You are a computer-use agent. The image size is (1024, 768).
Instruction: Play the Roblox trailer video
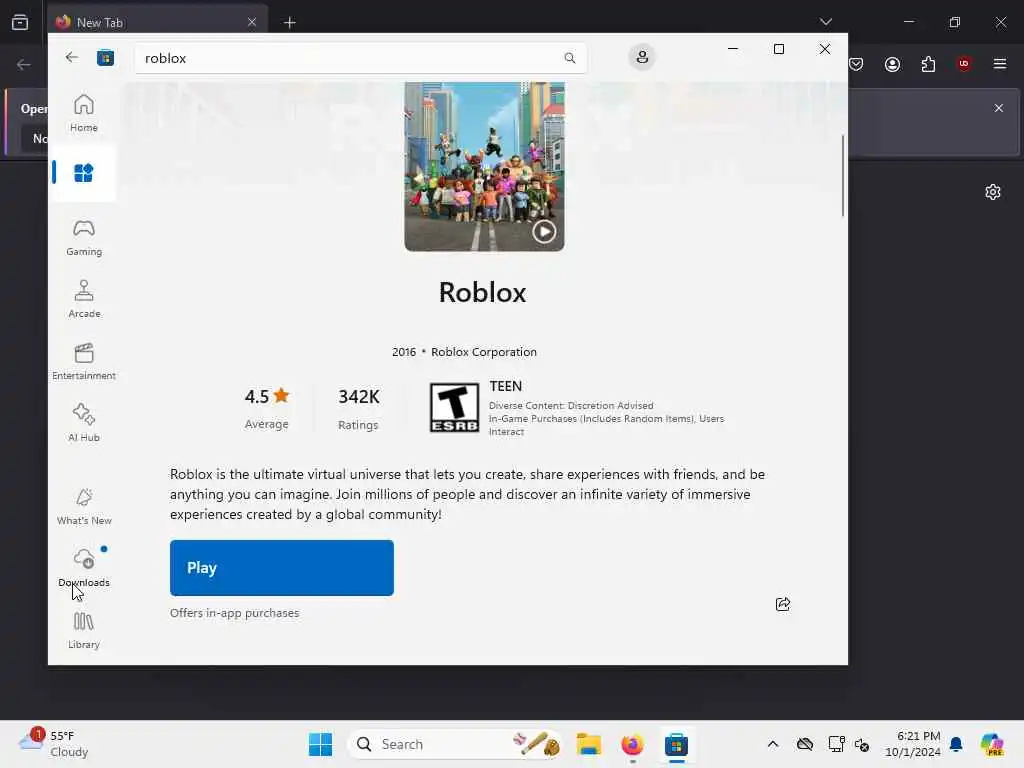(544, 231)
